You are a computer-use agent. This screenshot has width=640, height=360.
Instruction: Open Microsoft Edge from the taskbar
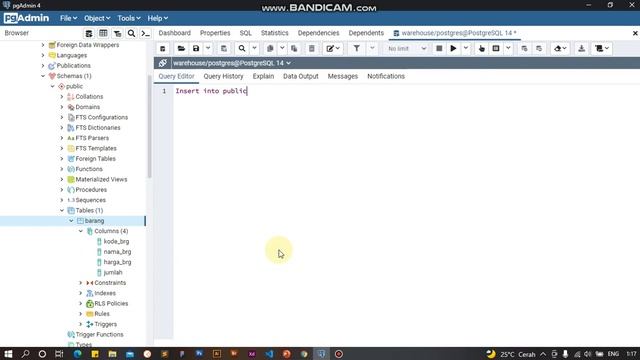point(77,354)
